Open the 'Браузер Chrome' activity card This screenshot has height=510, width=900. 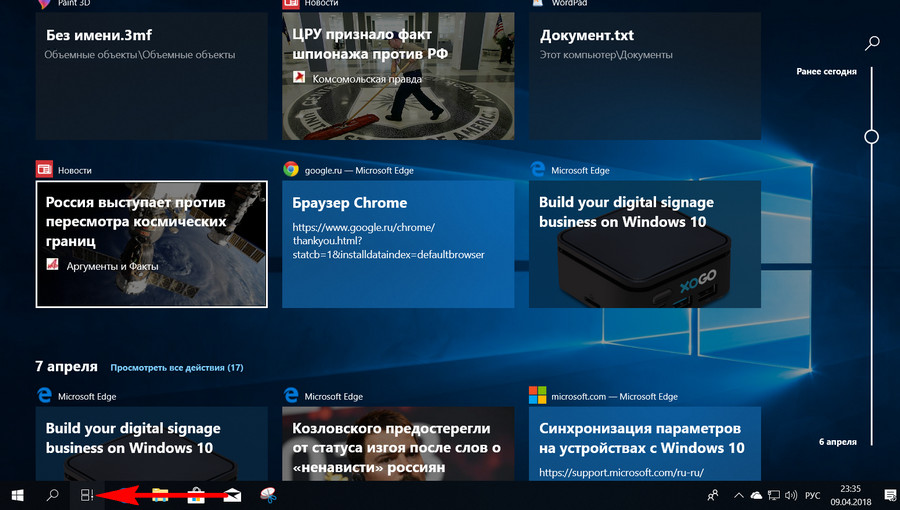(x=398, y=244)
